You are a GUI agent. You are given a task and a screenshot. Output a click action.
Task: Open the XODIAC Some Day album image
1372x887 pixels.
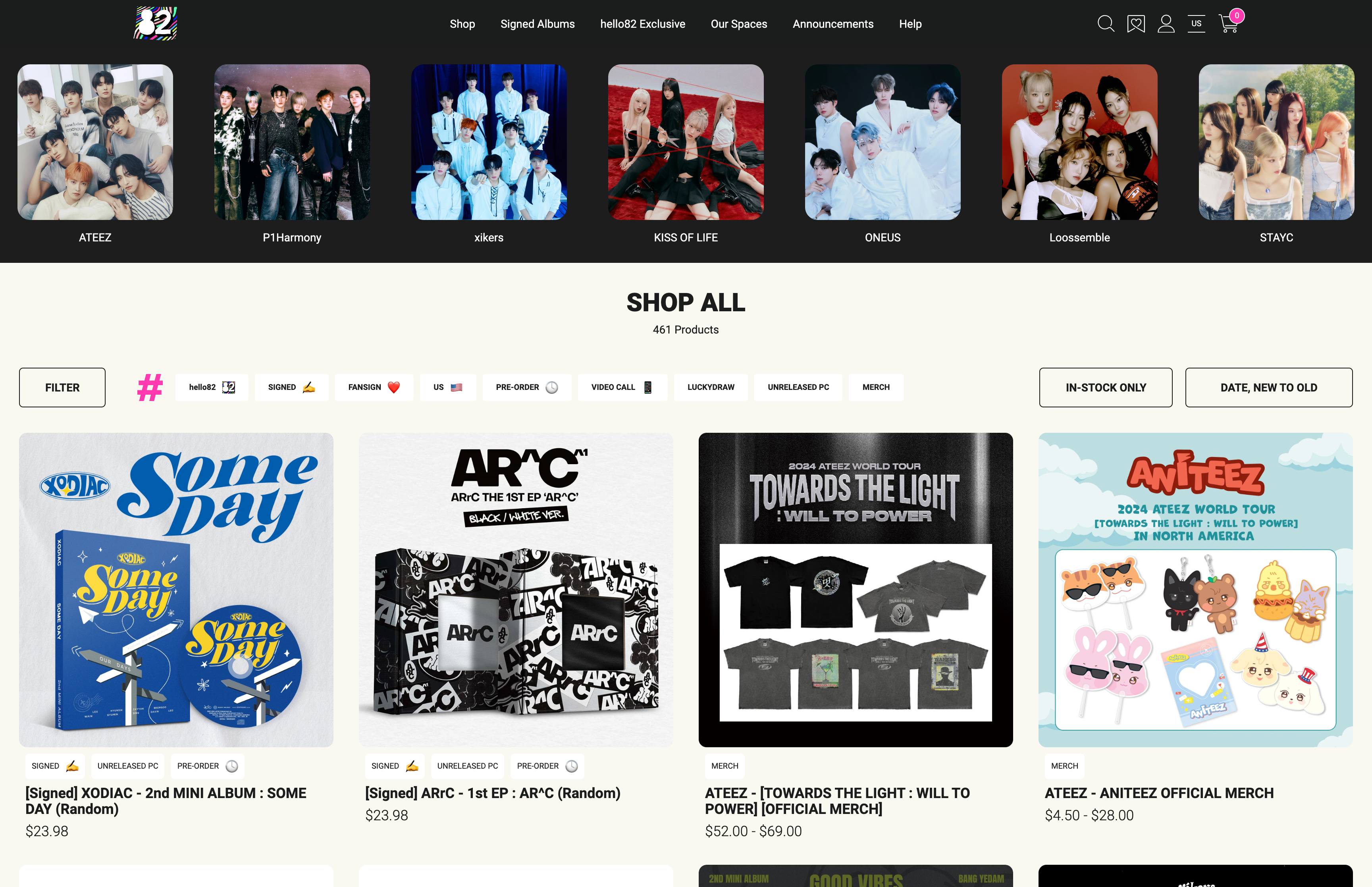[x=176, y=590]
